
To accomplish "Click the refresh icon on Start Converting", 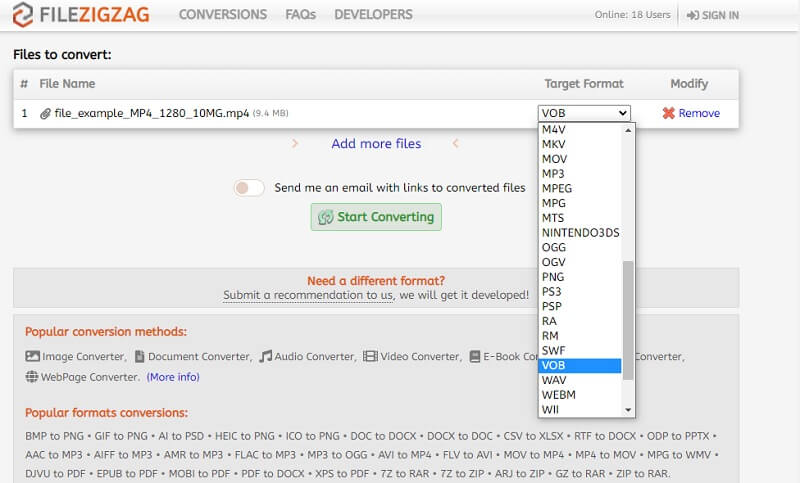I will tap(325, 217).
